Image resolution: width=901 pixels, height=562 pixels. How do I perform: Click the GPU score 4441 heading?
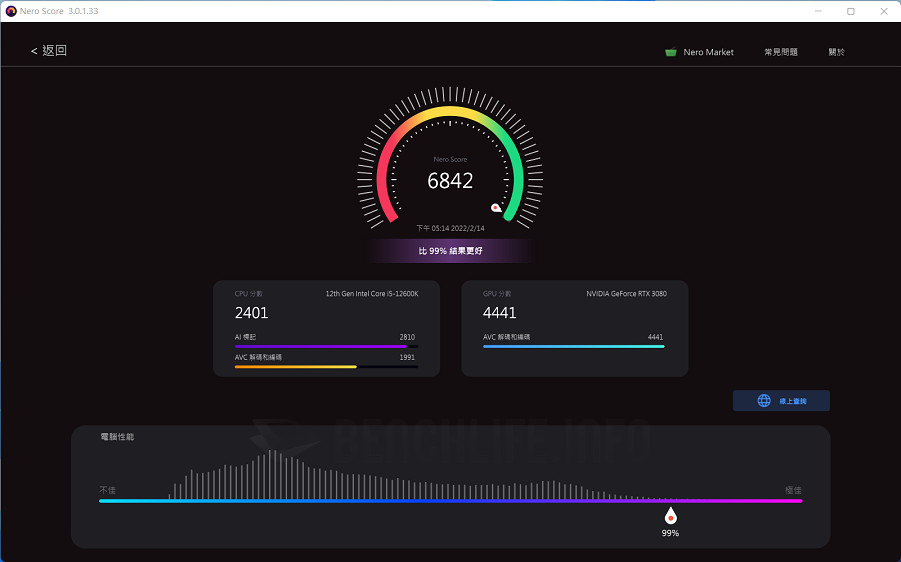(x=499, y=313)
